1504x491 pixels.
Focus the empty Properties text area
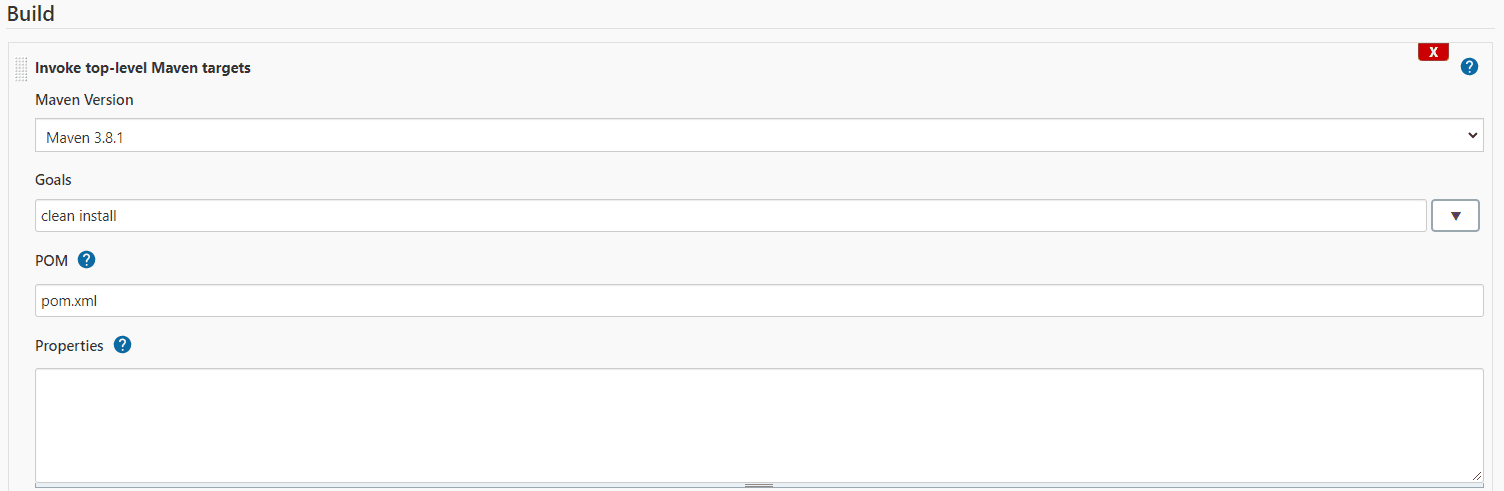pyautogui.click(x=759, y=425)
